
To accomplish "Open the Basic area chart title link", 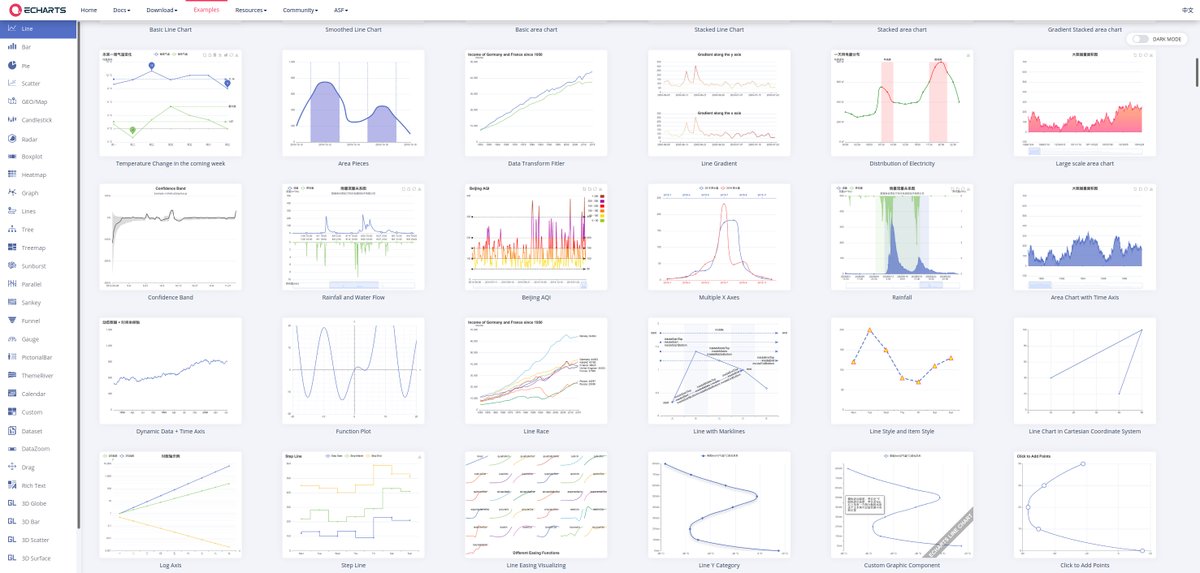I will [536, 29].
